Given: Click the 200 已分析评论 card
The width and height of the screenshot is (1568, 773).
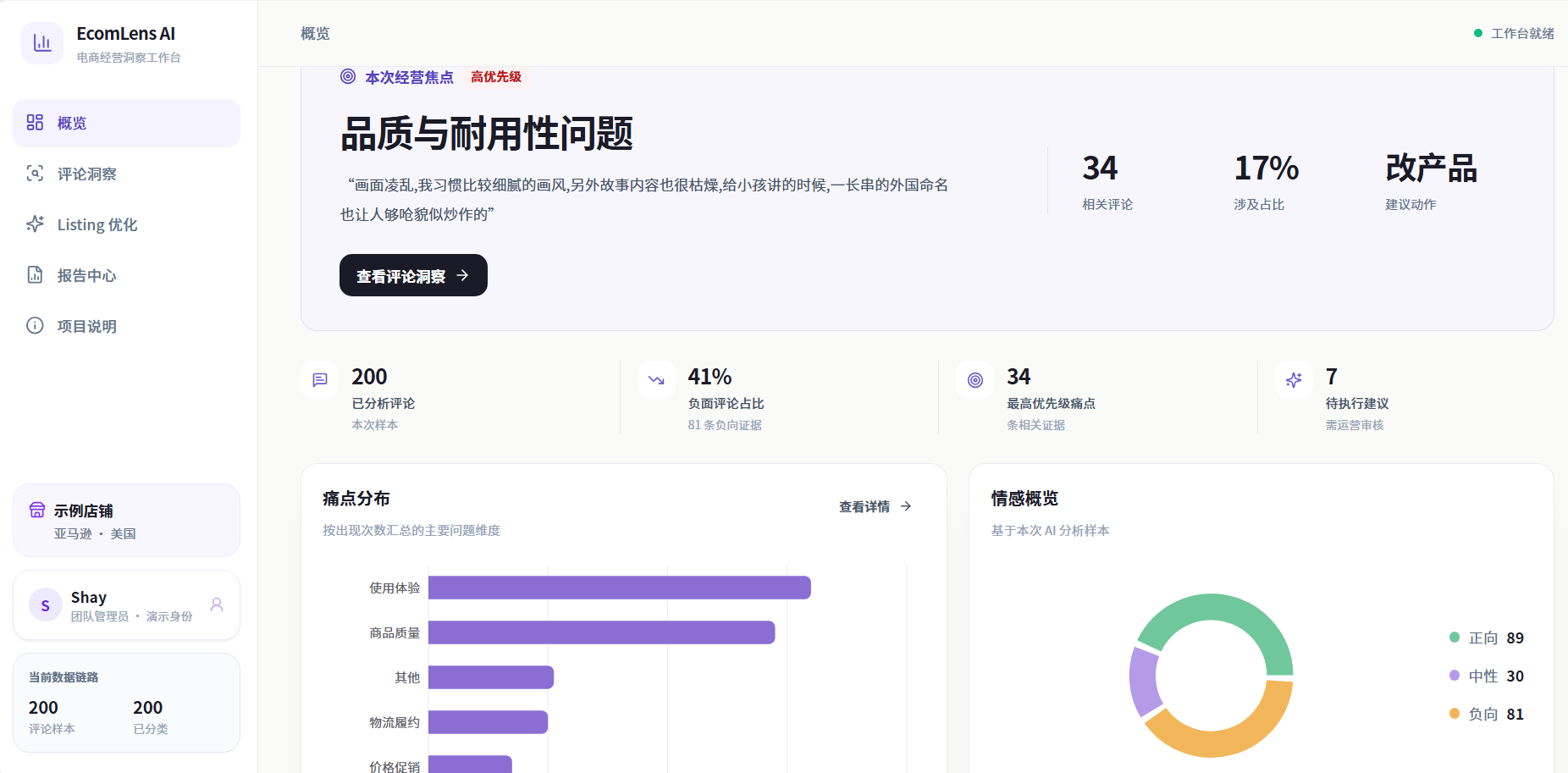Looking at the screenshot, I should click(x=460, y=397).
